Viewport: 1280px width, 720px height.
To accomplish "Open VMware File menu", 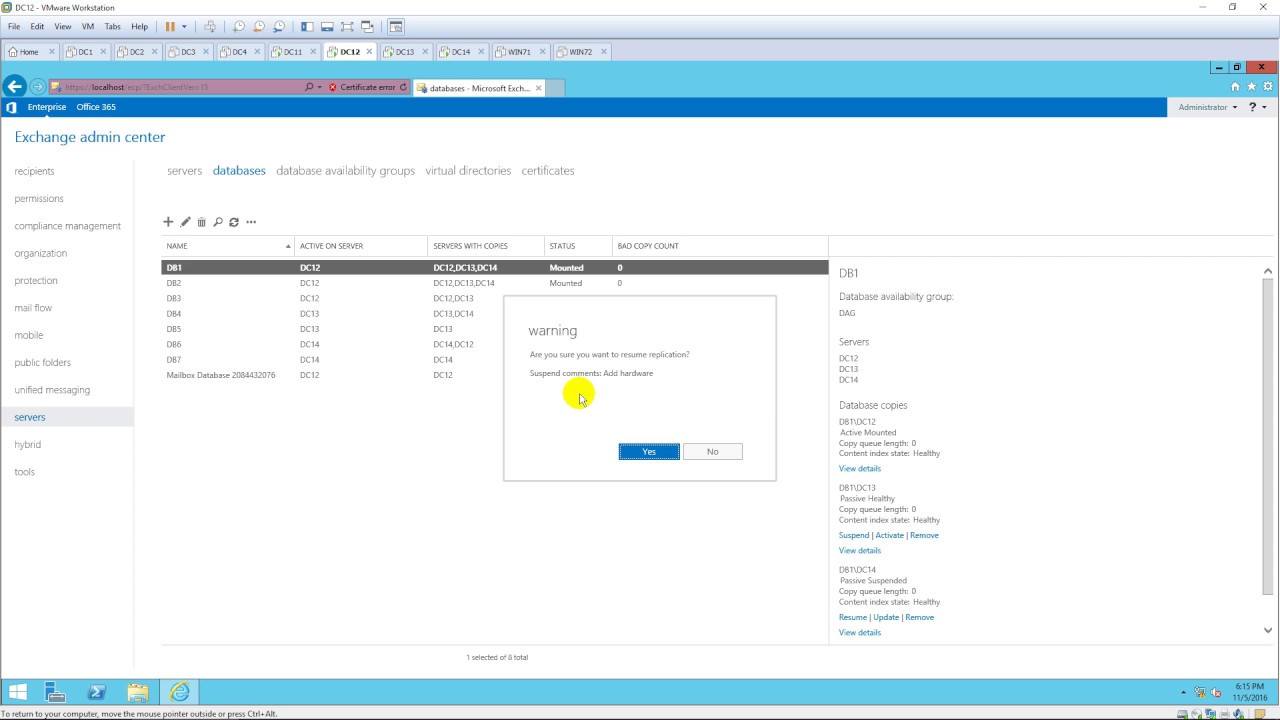I will 14,26.
